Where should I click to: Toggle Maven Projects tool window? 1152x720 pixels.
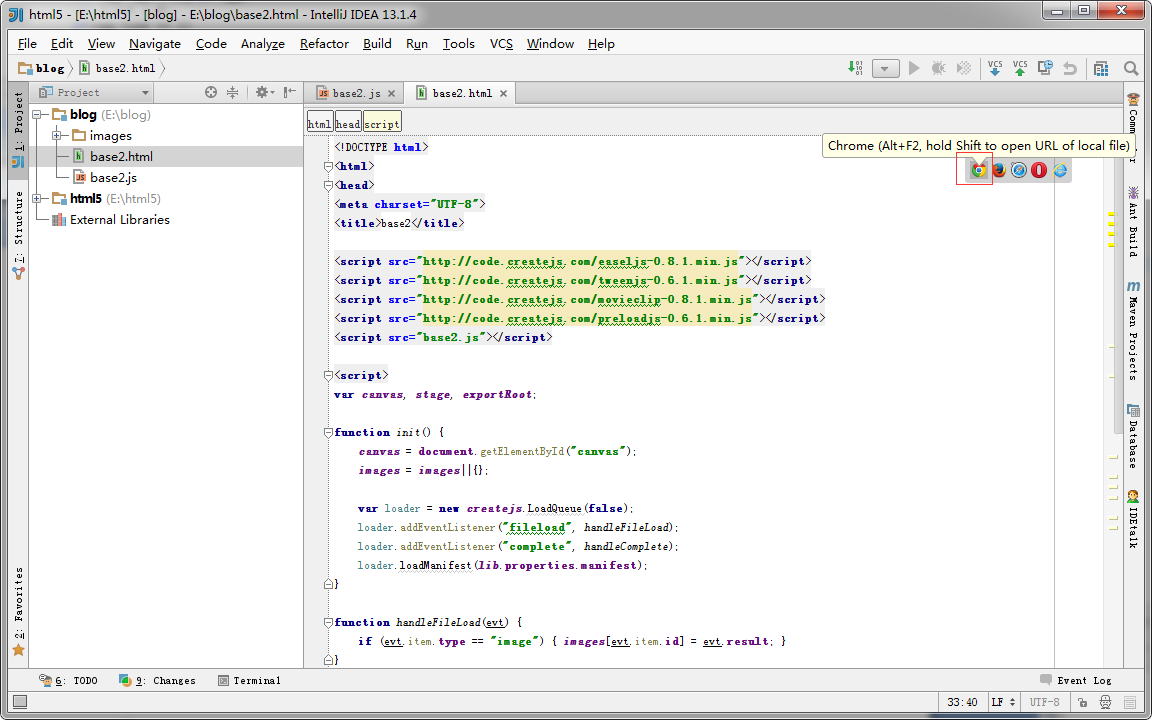pos(1133,332)
